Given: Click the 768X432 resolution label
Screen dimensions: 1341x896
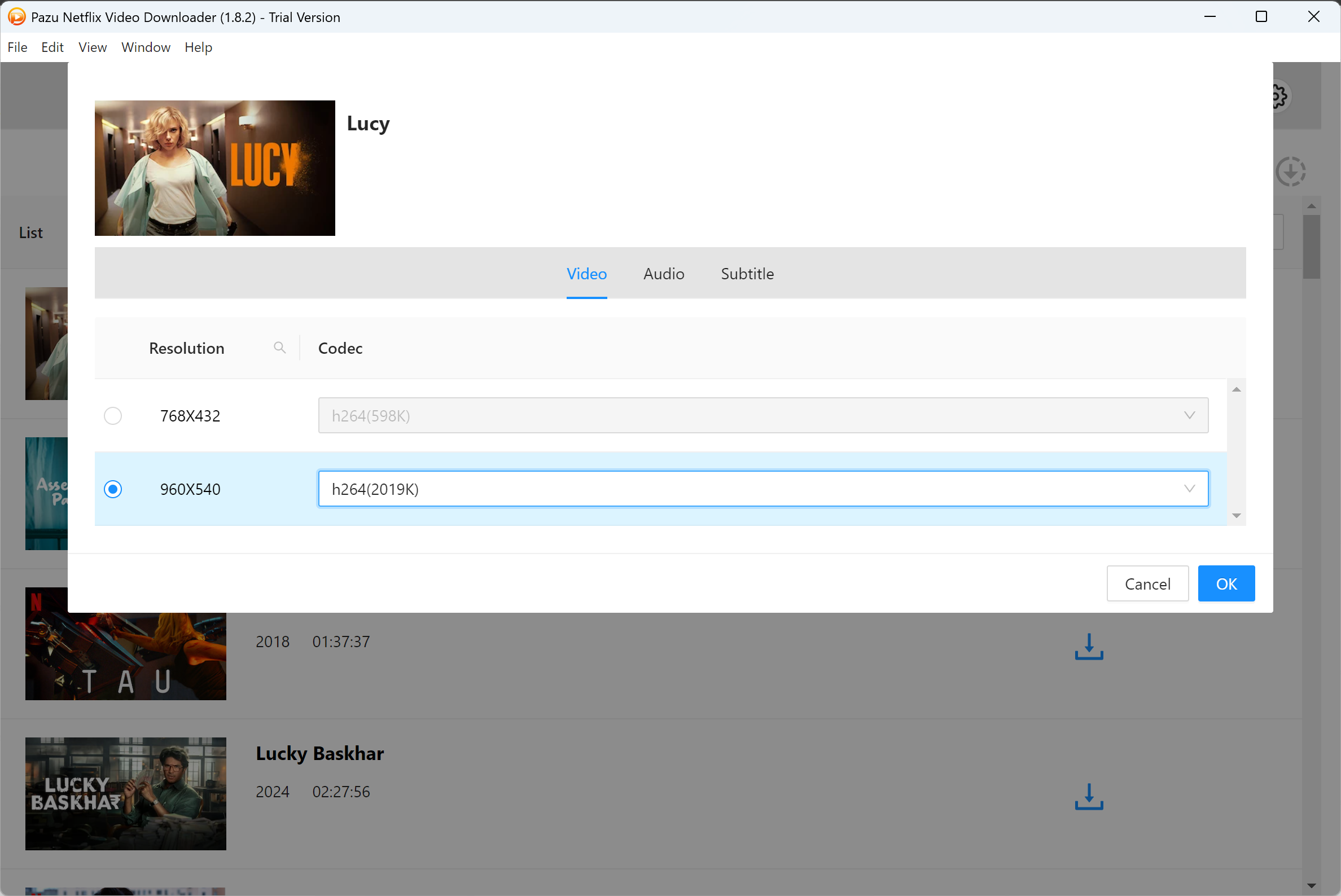Looking at the screenshot, I should point(190,416).
